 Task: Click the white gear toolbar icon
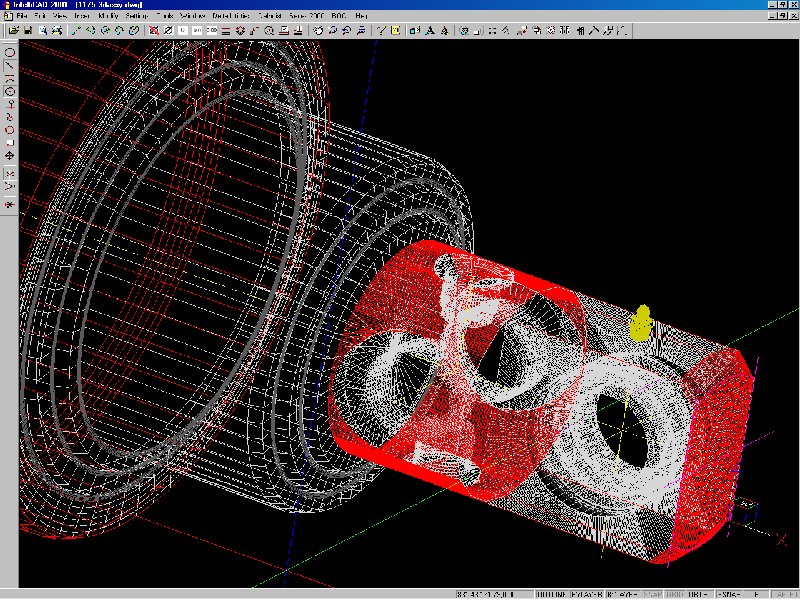point(551,31)
